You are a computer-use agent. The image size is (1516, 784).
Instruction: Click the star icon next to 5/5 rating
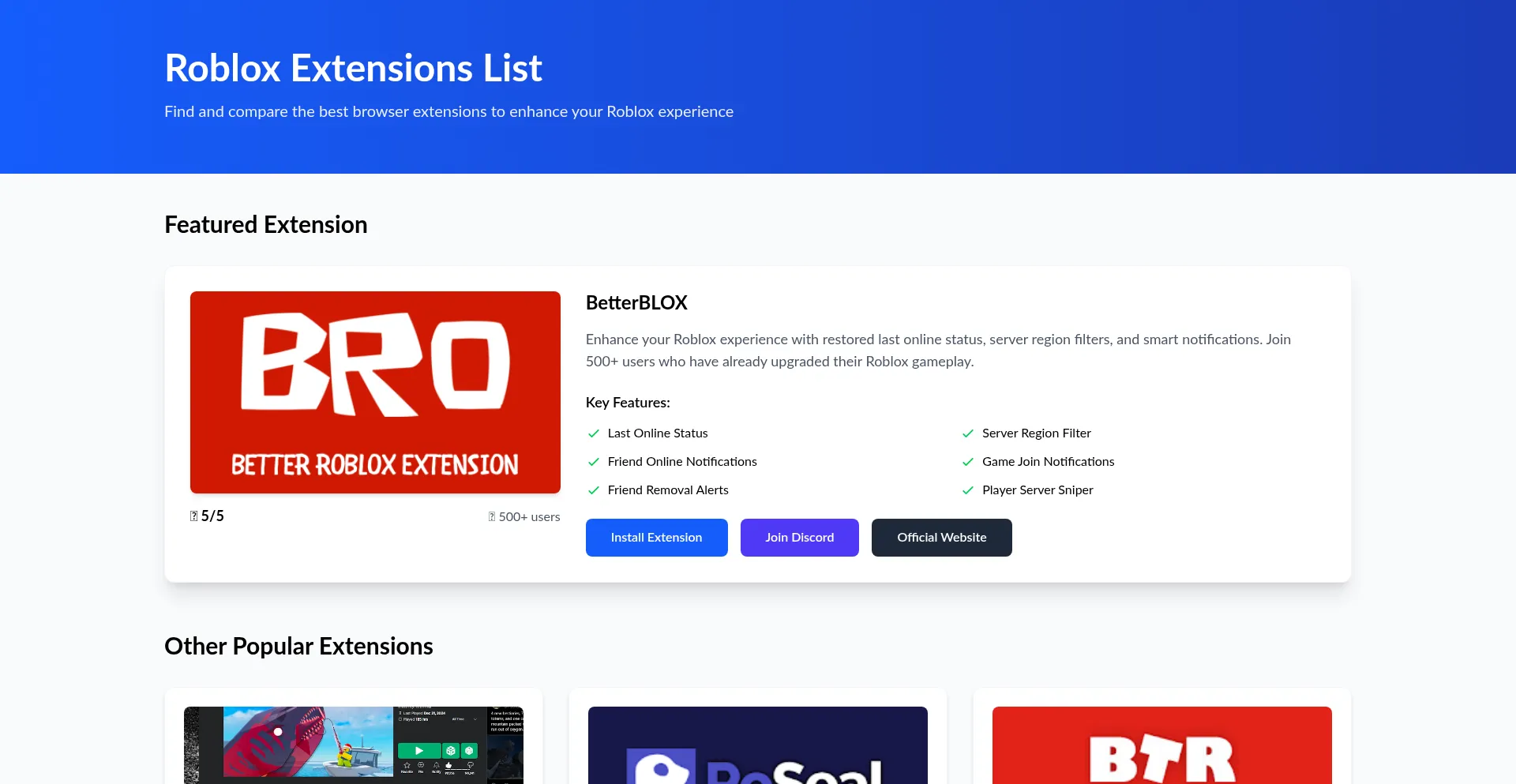(x=193, y=516)
